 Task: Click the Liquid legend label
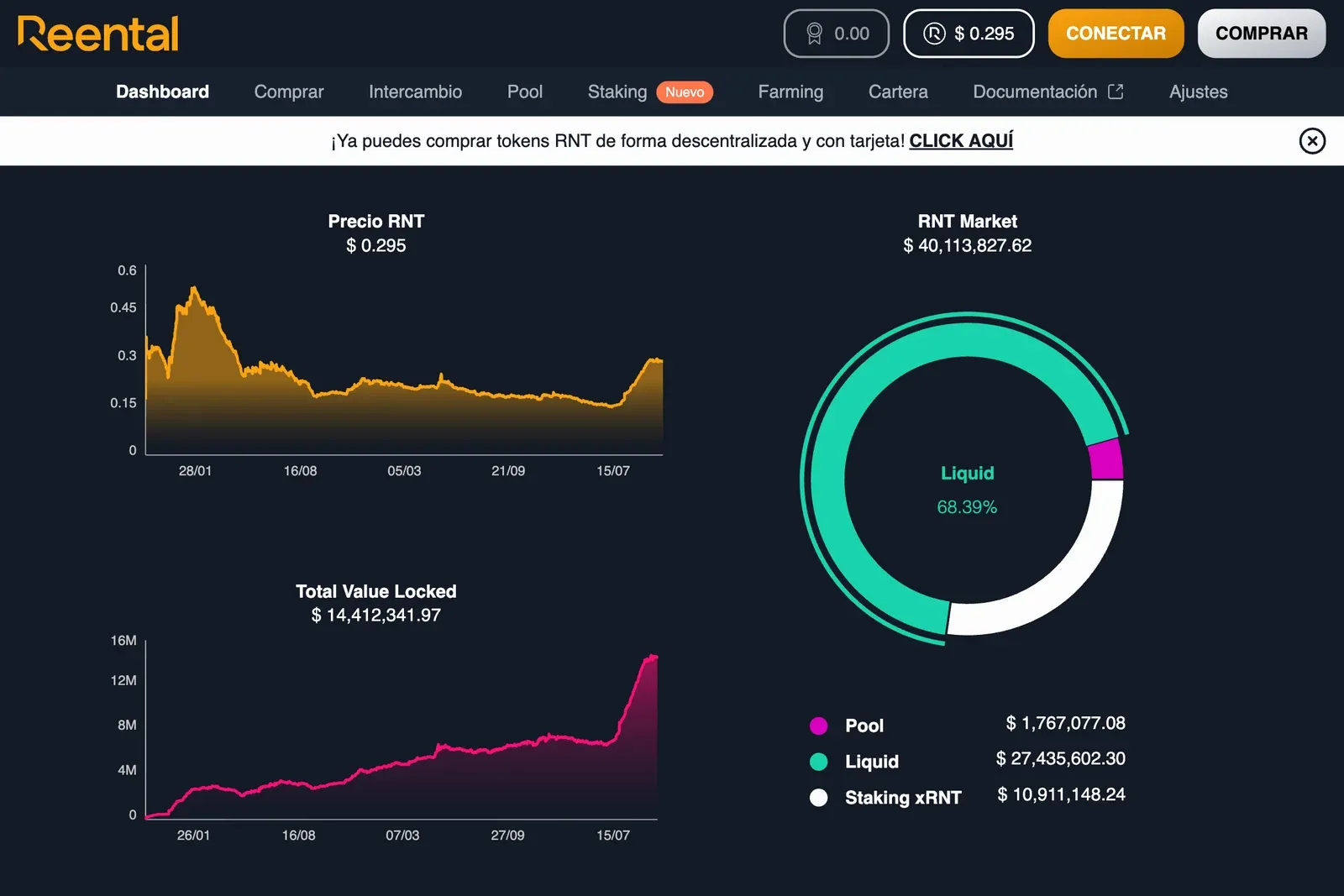click(x=872, y=762)
